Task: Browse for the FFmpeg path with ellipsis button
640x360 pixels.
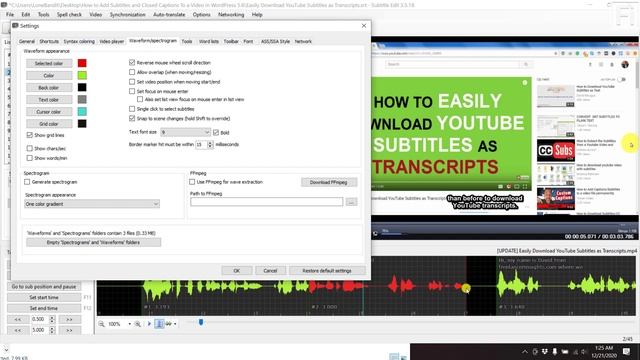Action: pos(351,202)
